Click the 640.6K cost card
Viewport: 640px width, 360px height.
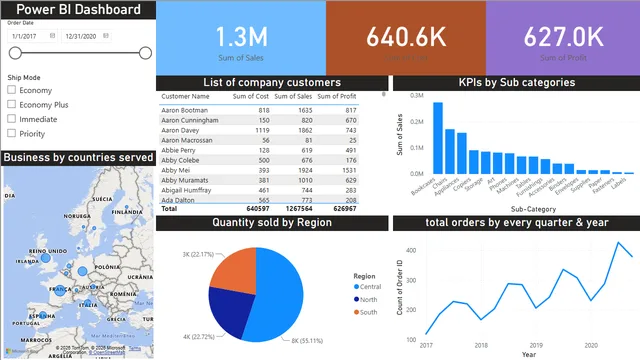[406, 38]
